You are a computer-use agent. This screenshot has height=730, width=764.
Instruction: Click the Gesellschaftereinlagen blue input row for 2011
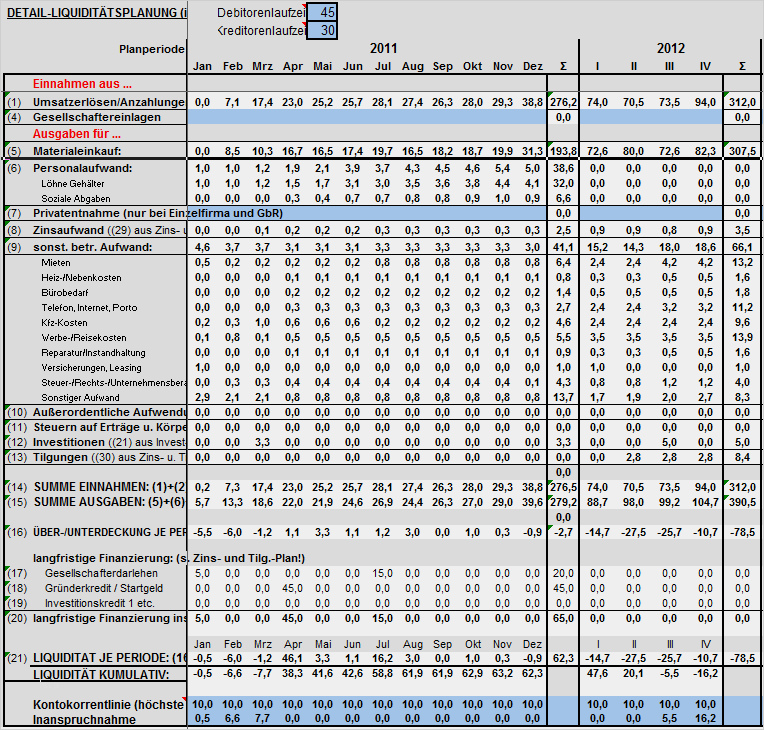tap(367, 117)
